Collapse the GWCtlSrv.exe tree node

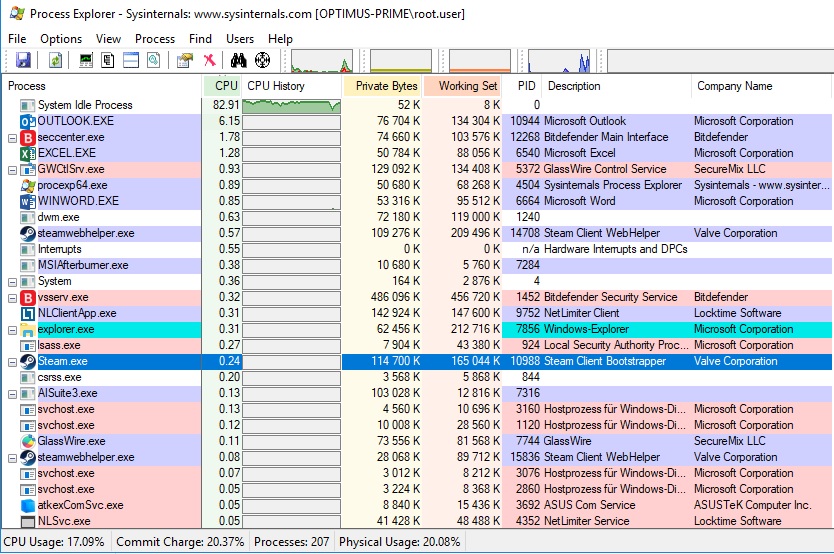coord(12,170)
